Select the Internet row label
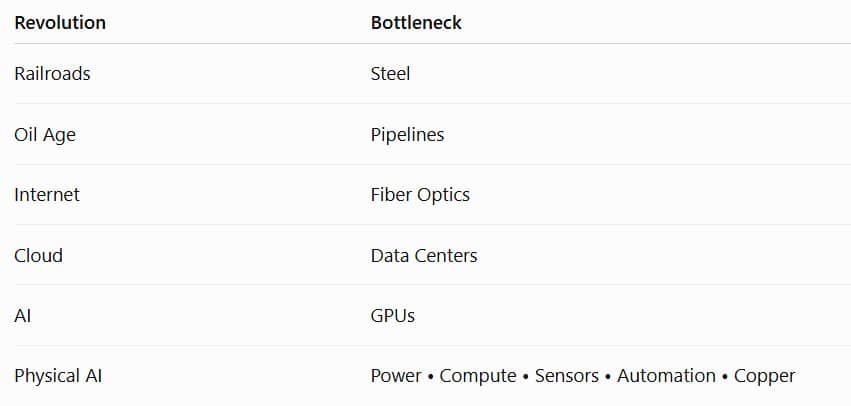Screen dimensions: 851x406 47,194
